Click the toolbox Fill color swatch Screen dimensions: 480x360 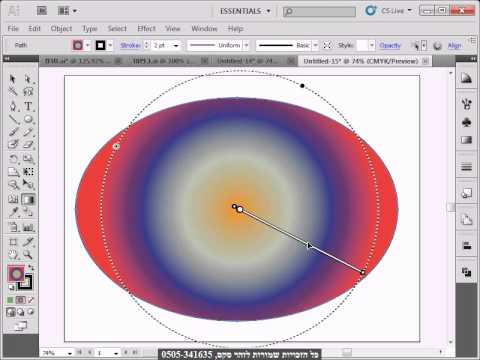coord(16,274)
